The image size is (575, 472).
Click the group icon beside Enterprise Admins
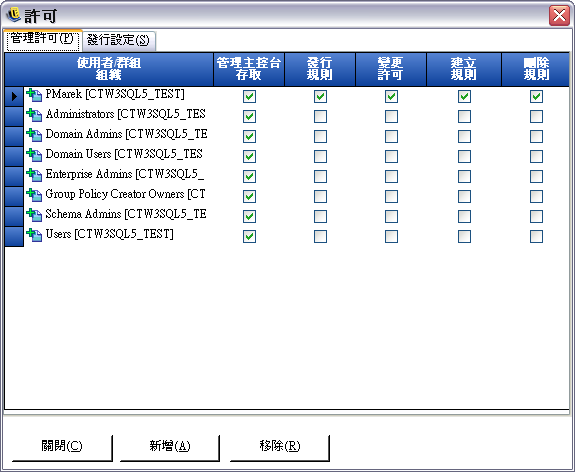(x=34, y=175)
